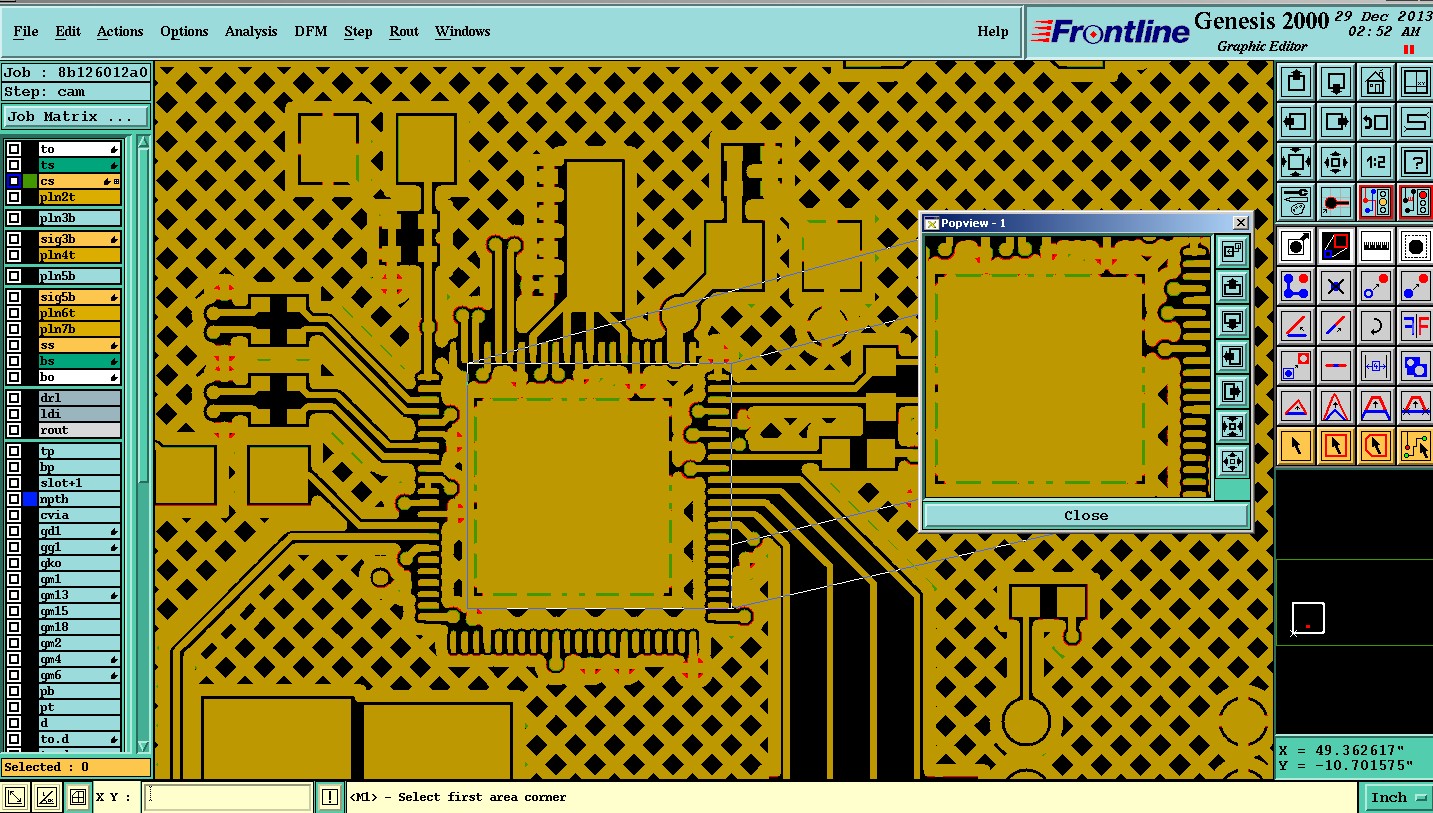Click the blue mpth layer color swatch
This screenshot has height=813, width=1433.
(x=30, y=499)
